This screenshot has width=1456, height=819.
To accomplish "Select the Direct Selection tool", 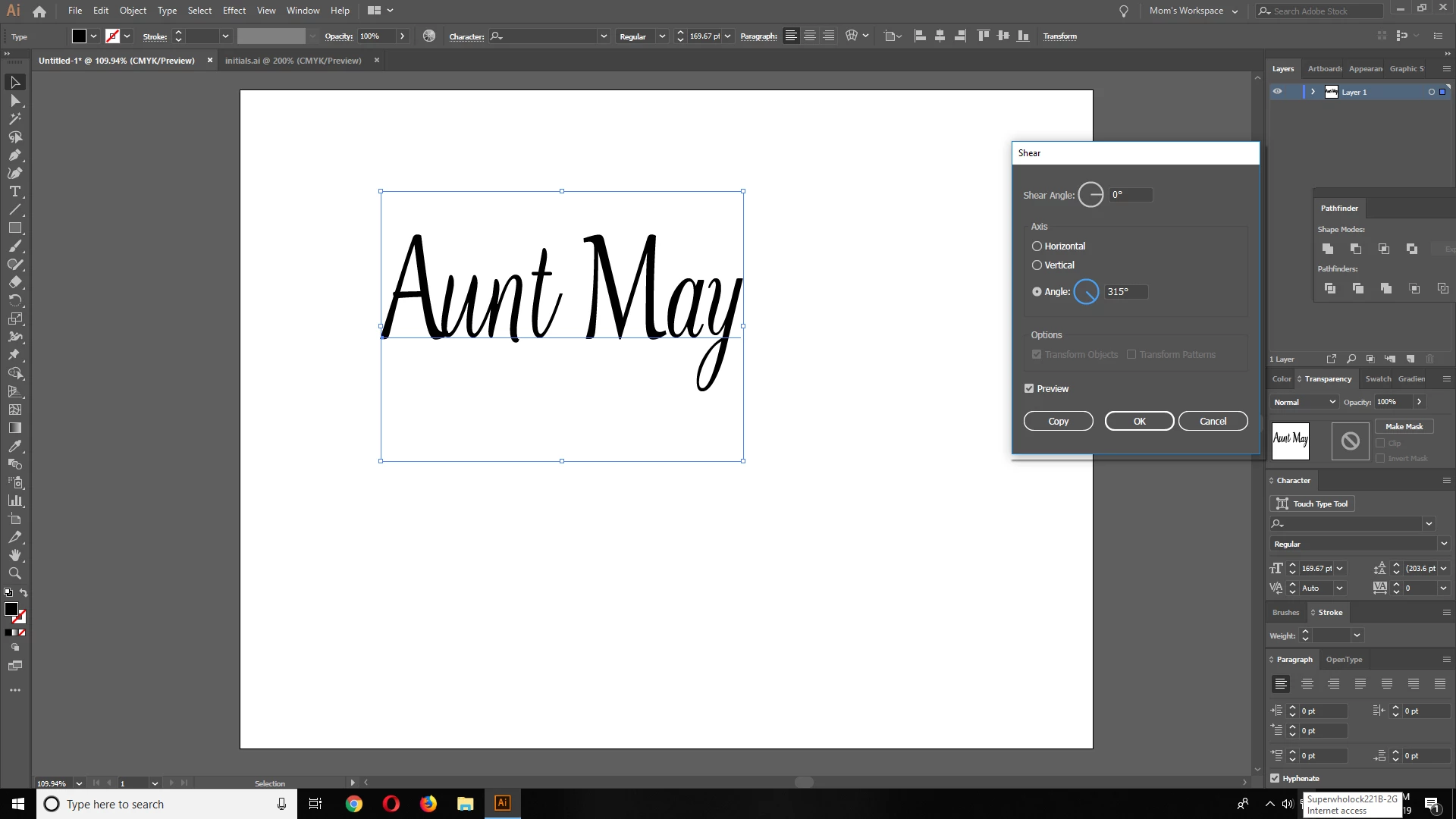I will [x=14, y=101].
